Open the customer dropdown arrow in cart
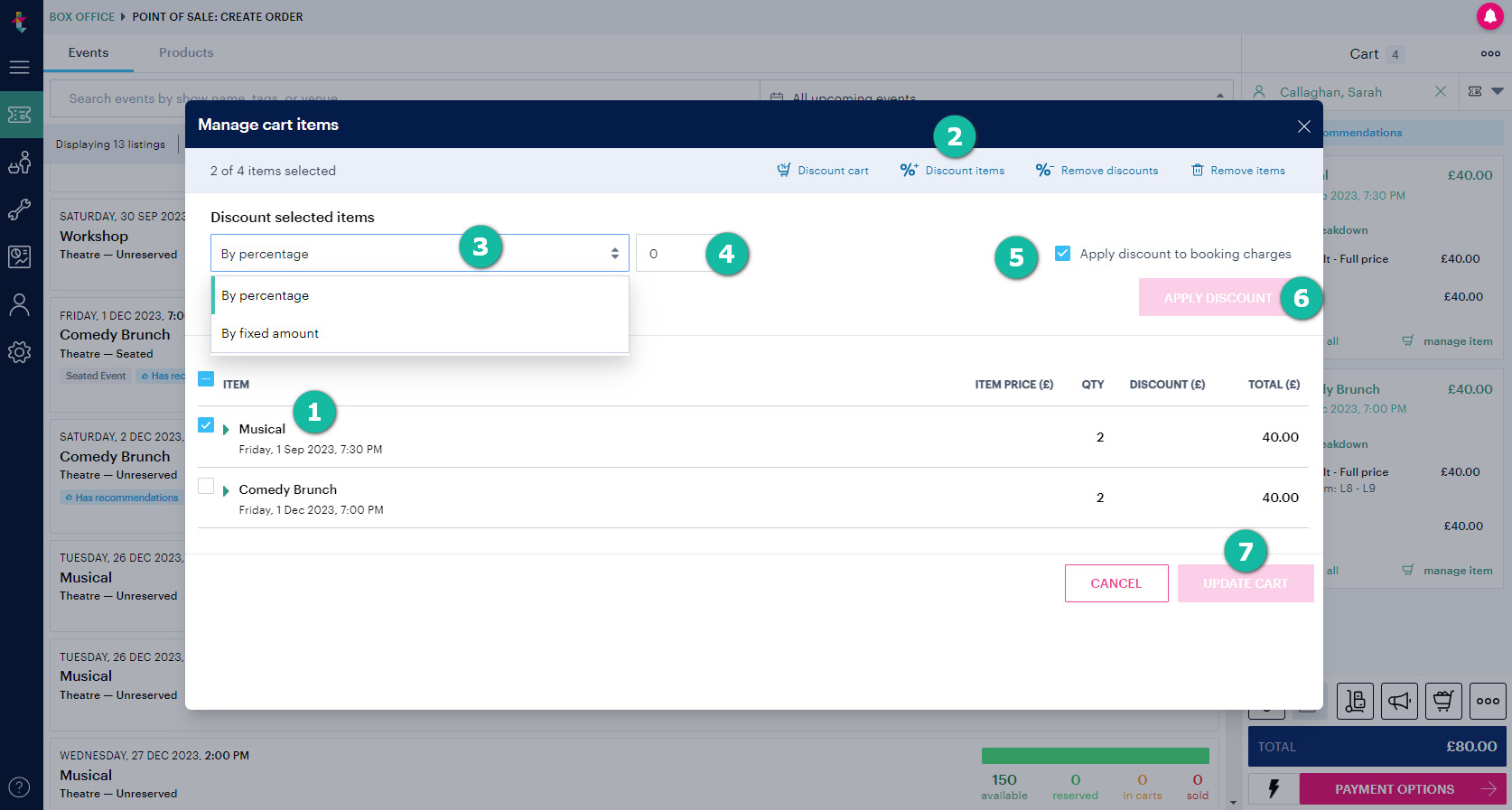This screenshot has width=1512, height=810. 1498,91
